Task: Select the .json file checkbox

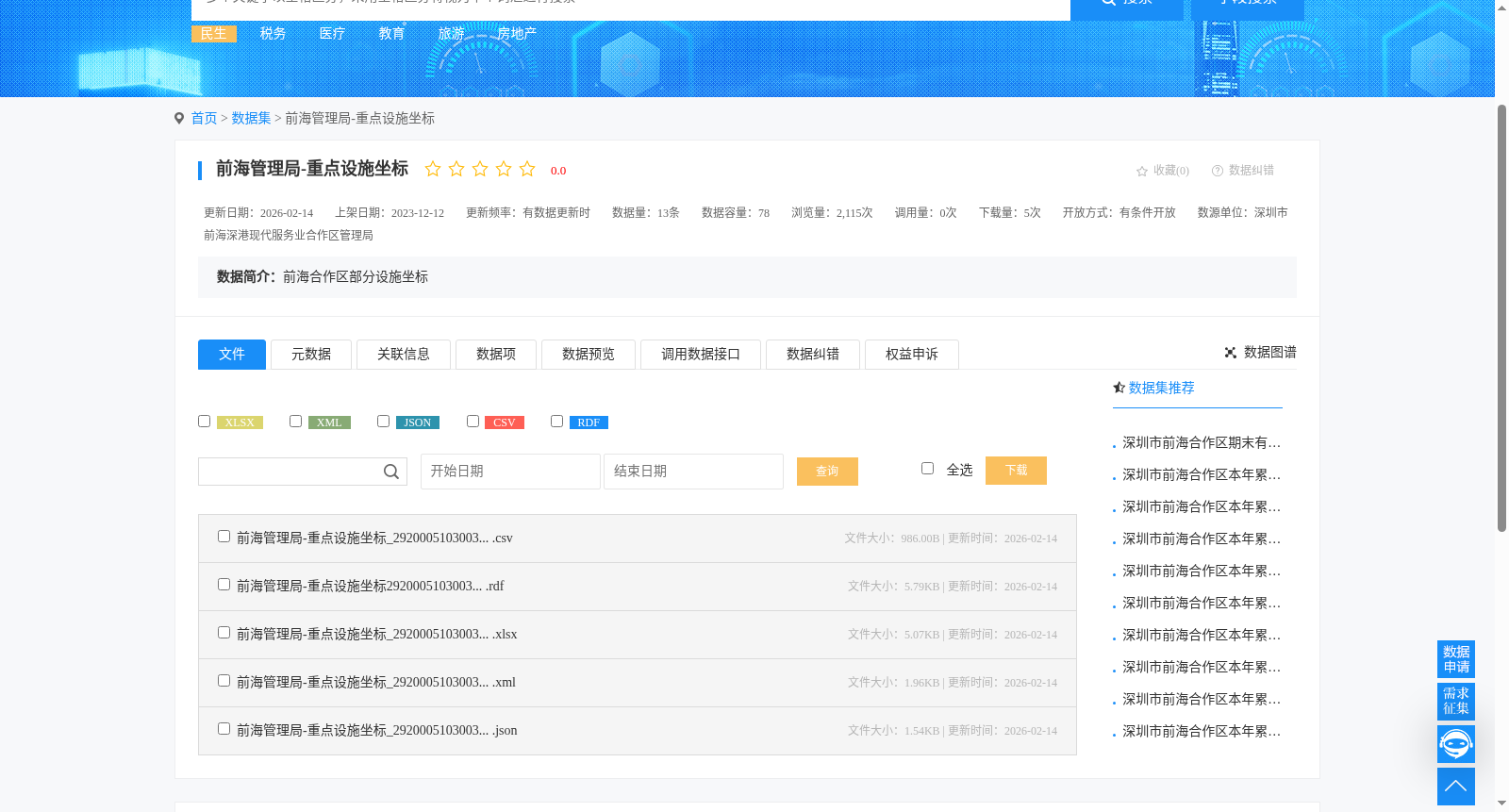Action: tap(224, 729)
